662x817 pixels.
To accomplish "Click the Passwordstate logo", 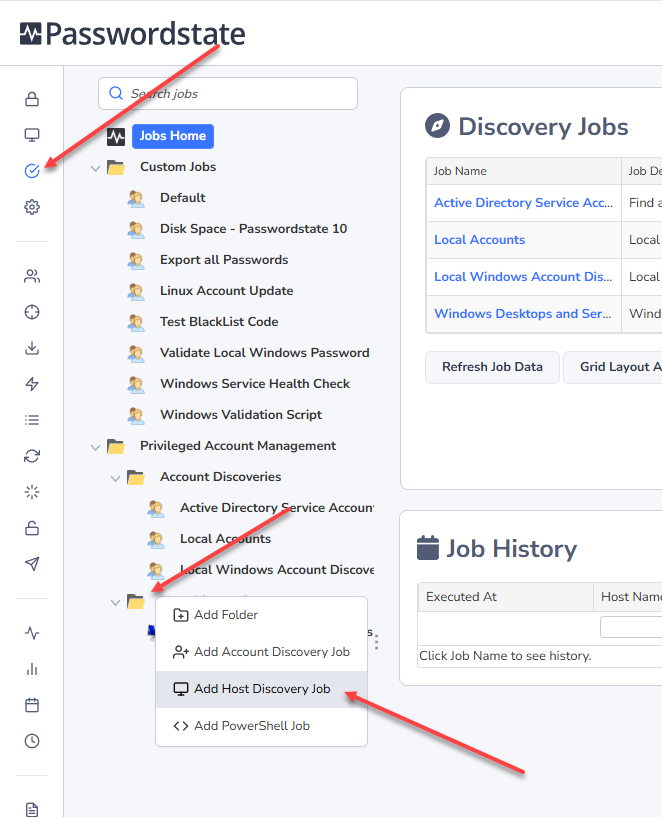I will (x=132, y=34).
